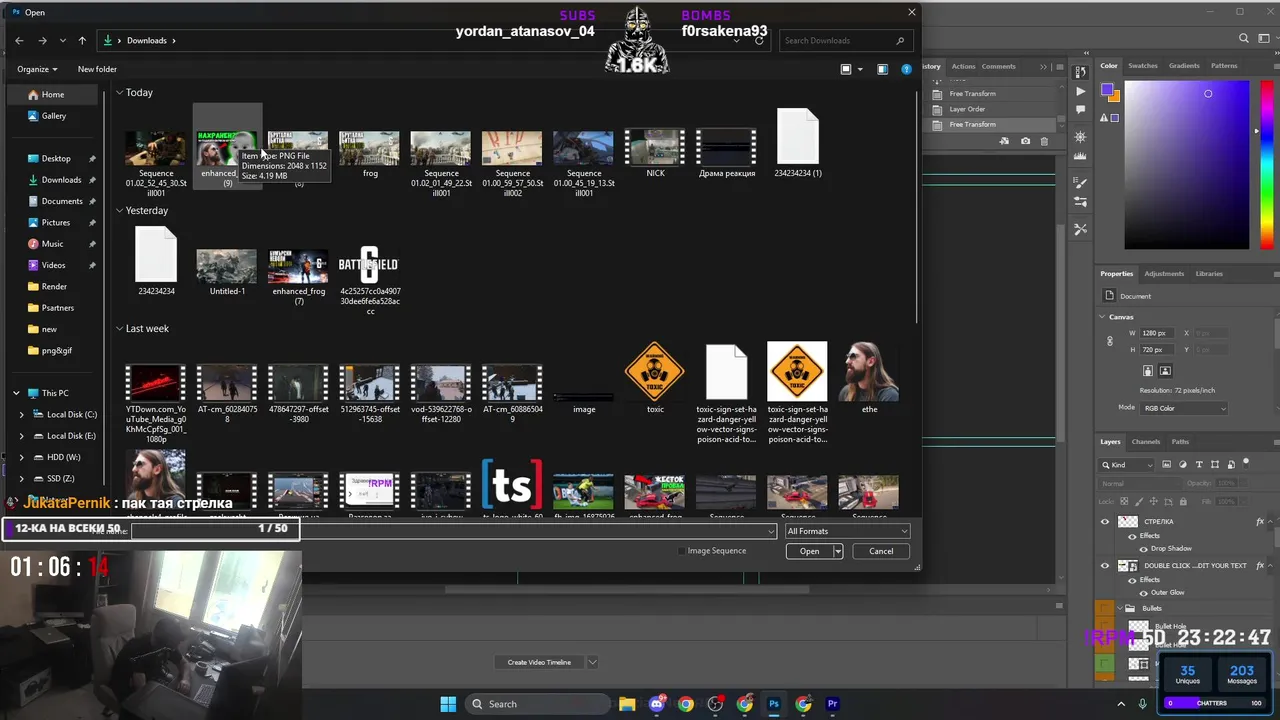Open the RGB Color mode dropdown
This screenshot has height=720, width=1280.
click(x=1183, y=408)
